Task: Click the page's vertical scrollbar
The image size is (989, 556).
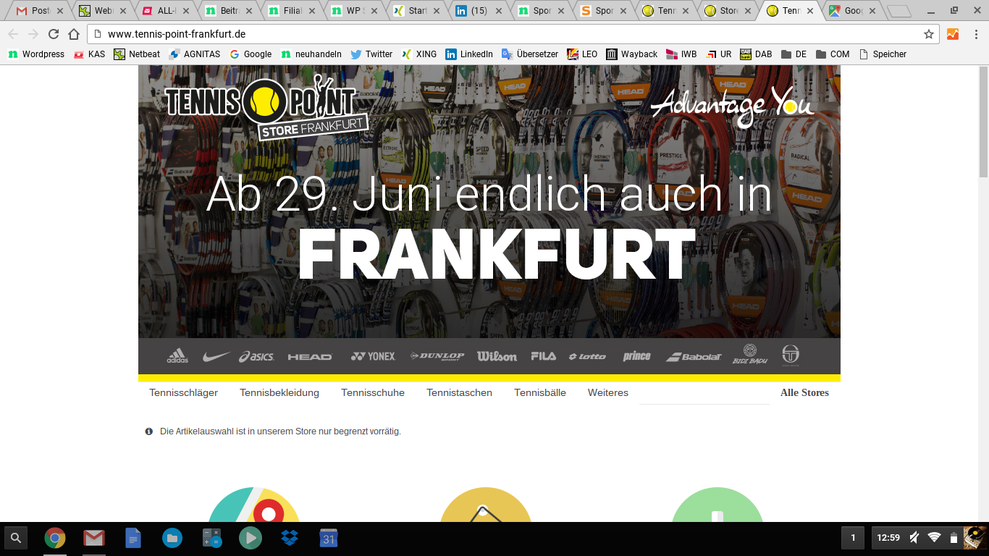Action: [x=983, y=122]
